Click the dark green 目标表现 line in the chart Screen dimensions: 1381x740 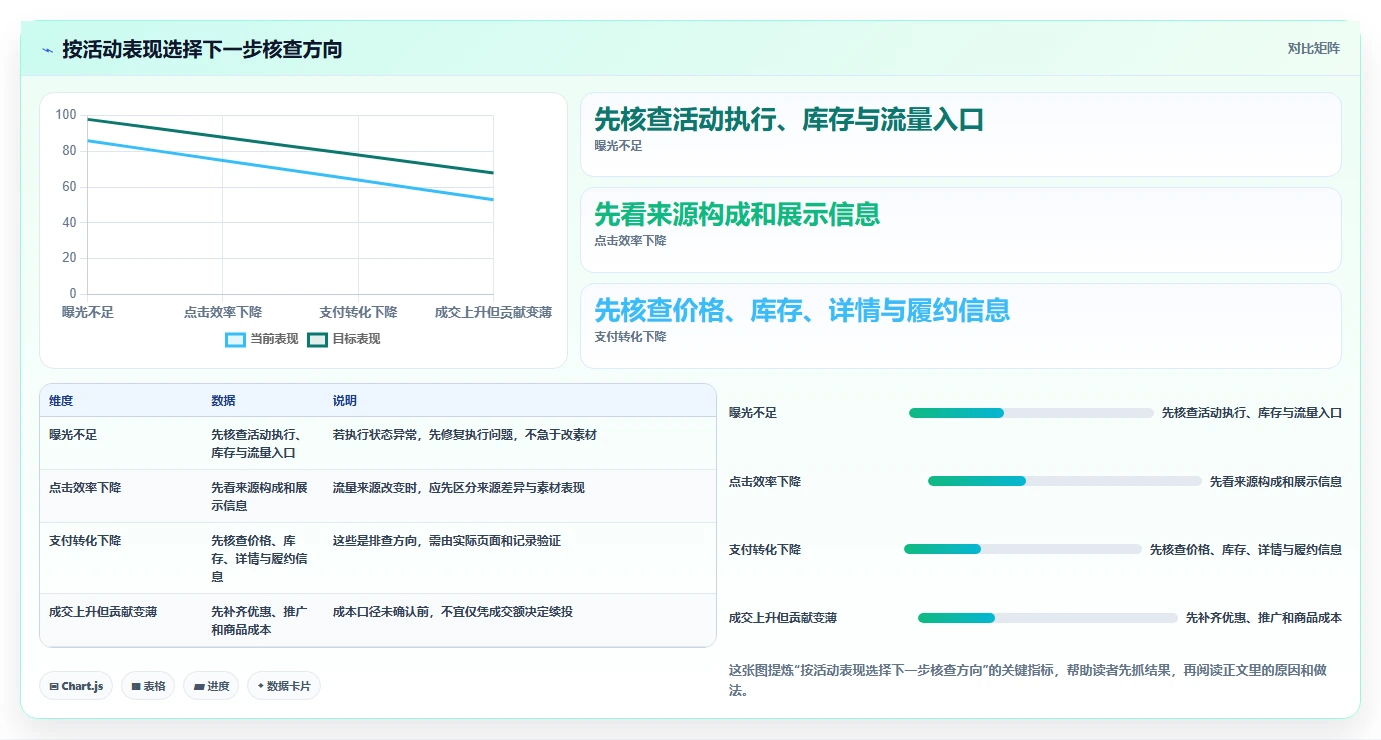click(290, 146)
